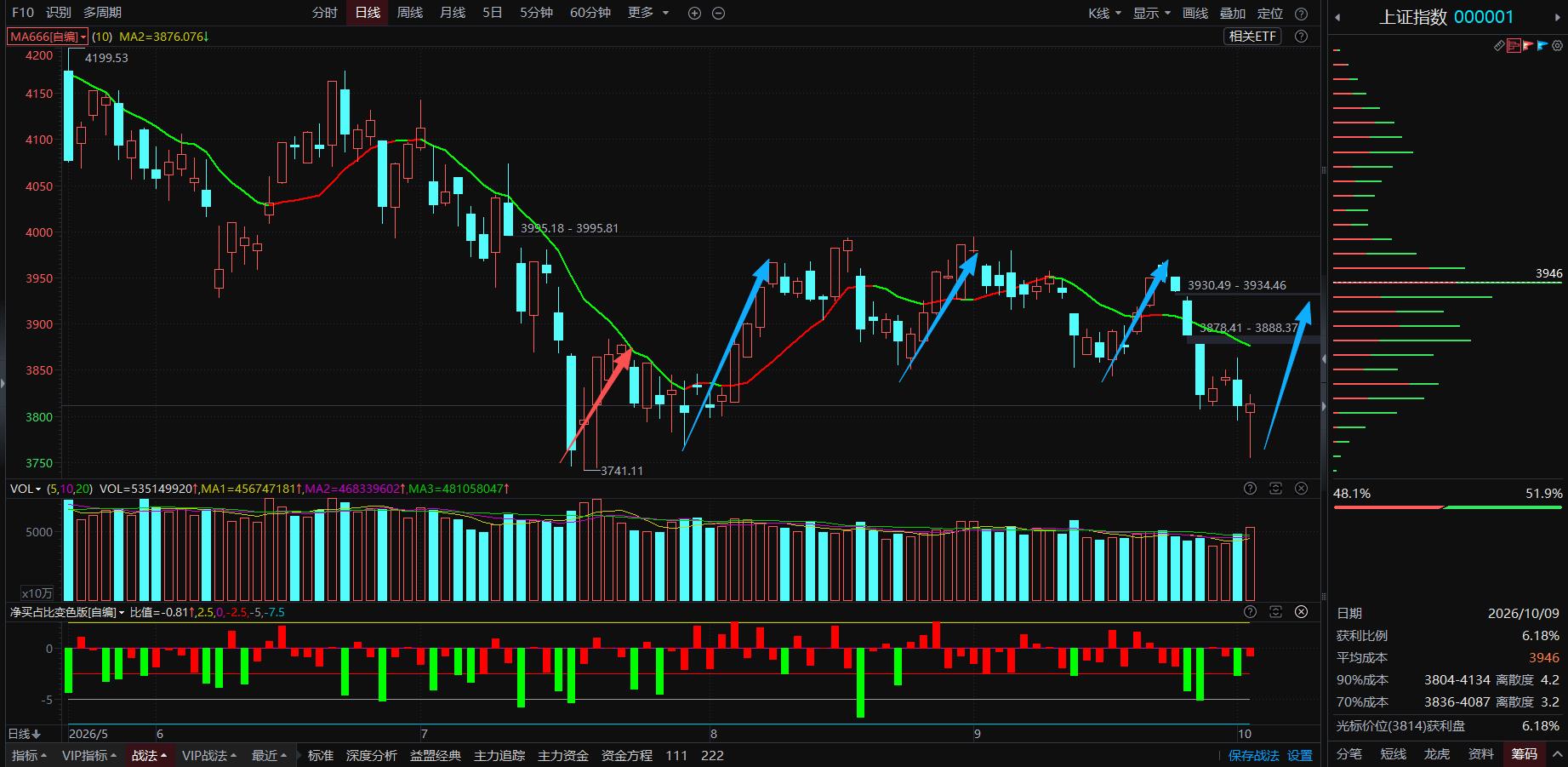Click the 相关ETF button
This screenshot has height=767, width=1568.
click(1253, 36)
